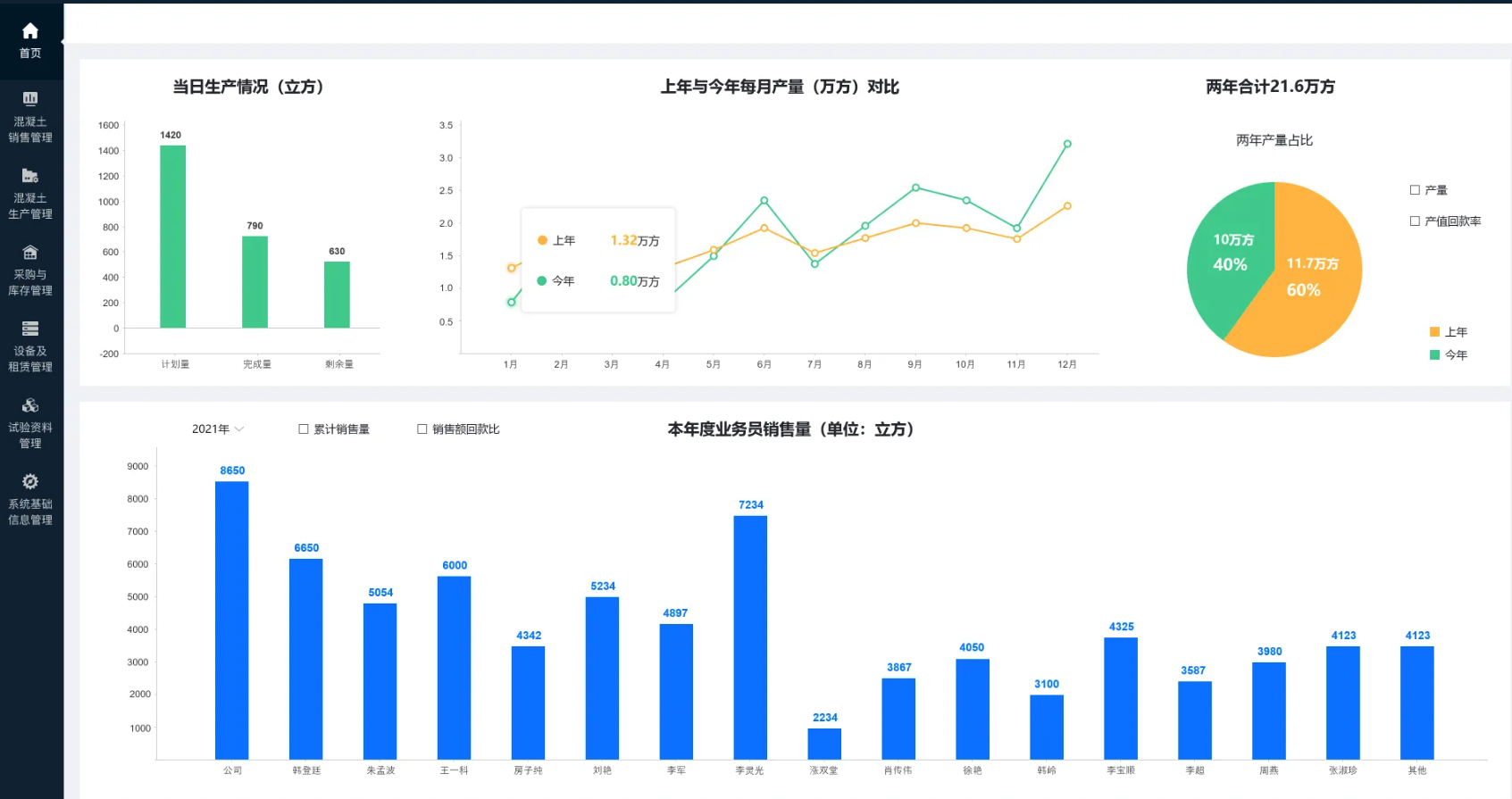The height and width of the screenshot is (799, 1512).
Task: Open 设备及租赁管理 icon
Action: click(30, 329)
